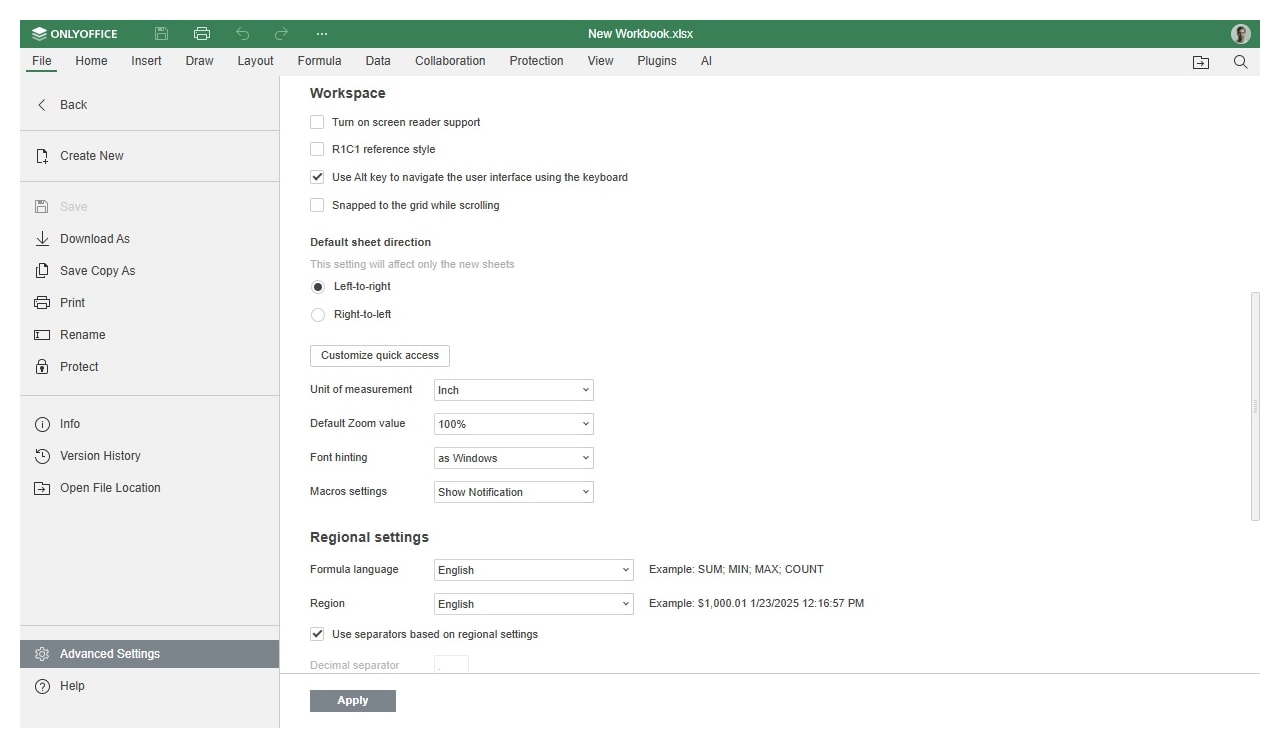
Task: Click the File tab
Action: (x=41, y=61)
